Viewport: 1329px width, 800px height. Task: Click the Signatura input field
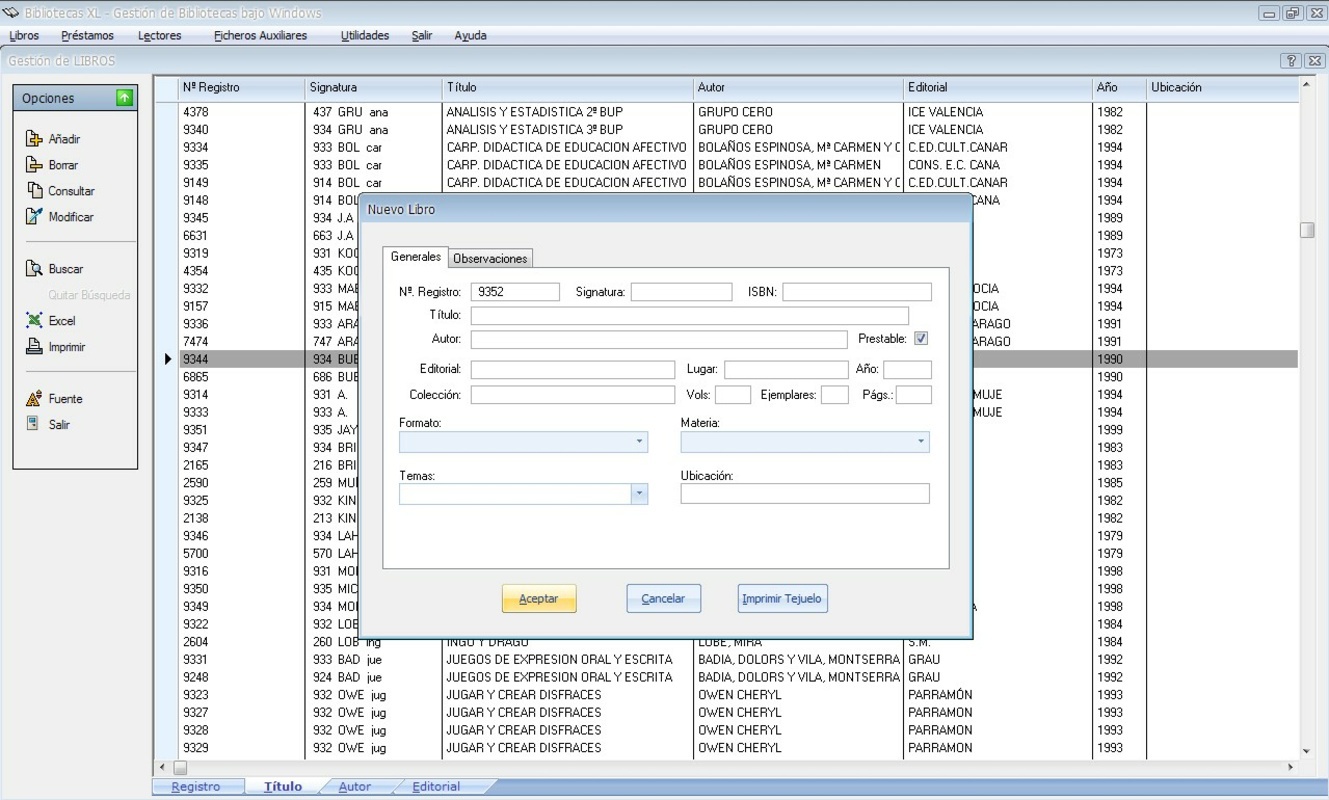[x=682, y=292]
